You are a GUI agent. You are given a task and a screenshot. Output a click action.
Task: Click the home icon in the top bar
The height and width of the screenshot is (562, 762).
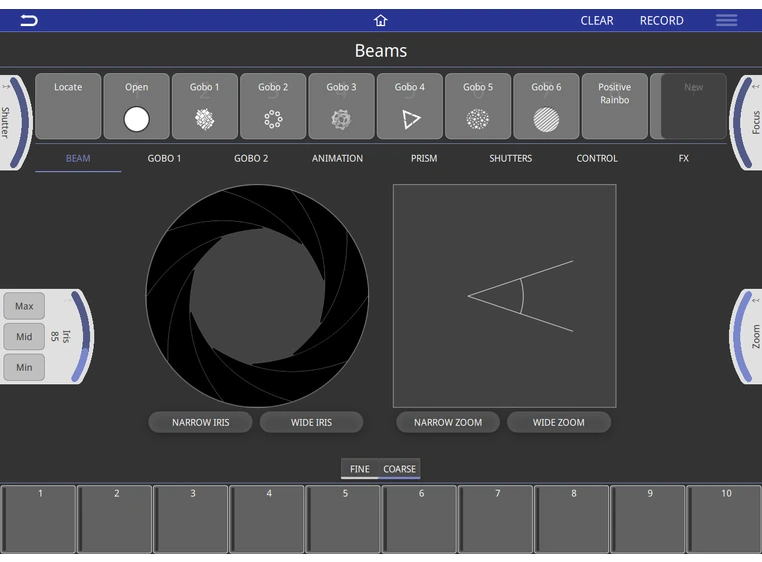(380, 20)
